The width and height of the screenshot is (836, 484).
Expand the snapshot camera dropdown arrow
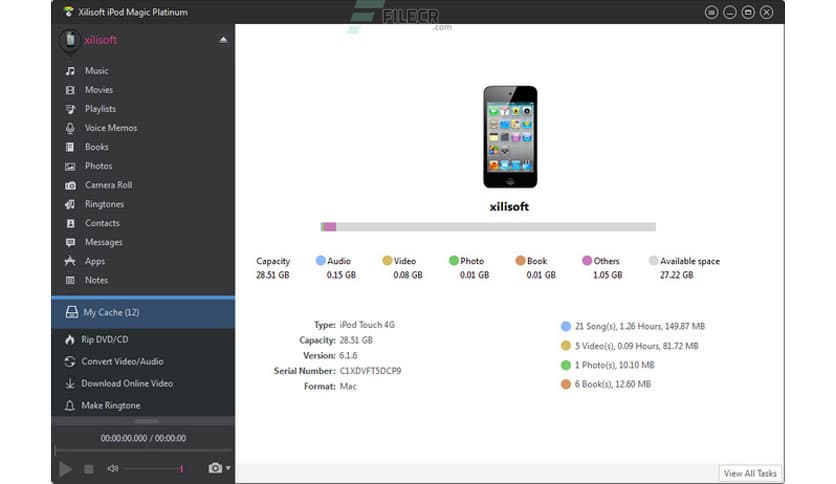click(x=228, y=468)
